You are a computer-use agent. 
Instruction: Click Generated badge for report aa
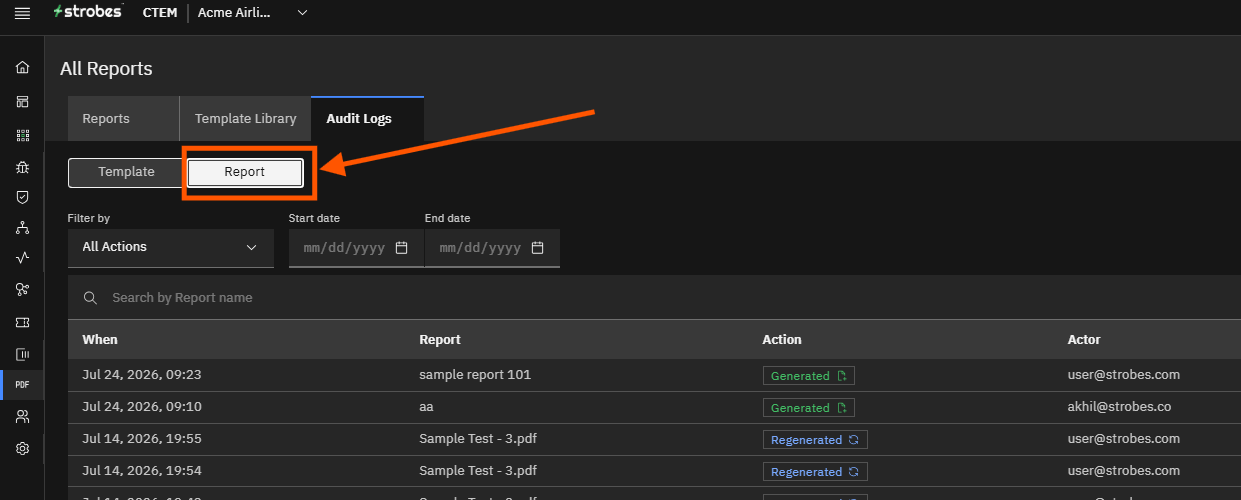tap(809, 408)
